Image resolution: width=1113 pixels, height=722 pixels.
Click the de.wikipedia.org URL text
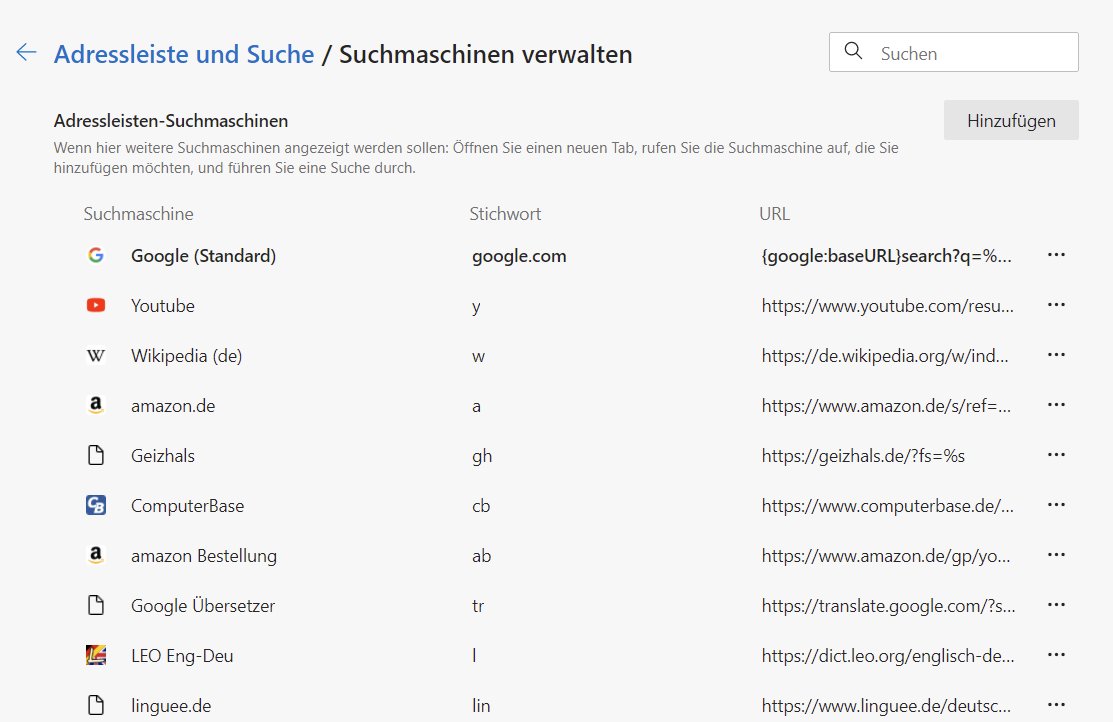[884, 356]
